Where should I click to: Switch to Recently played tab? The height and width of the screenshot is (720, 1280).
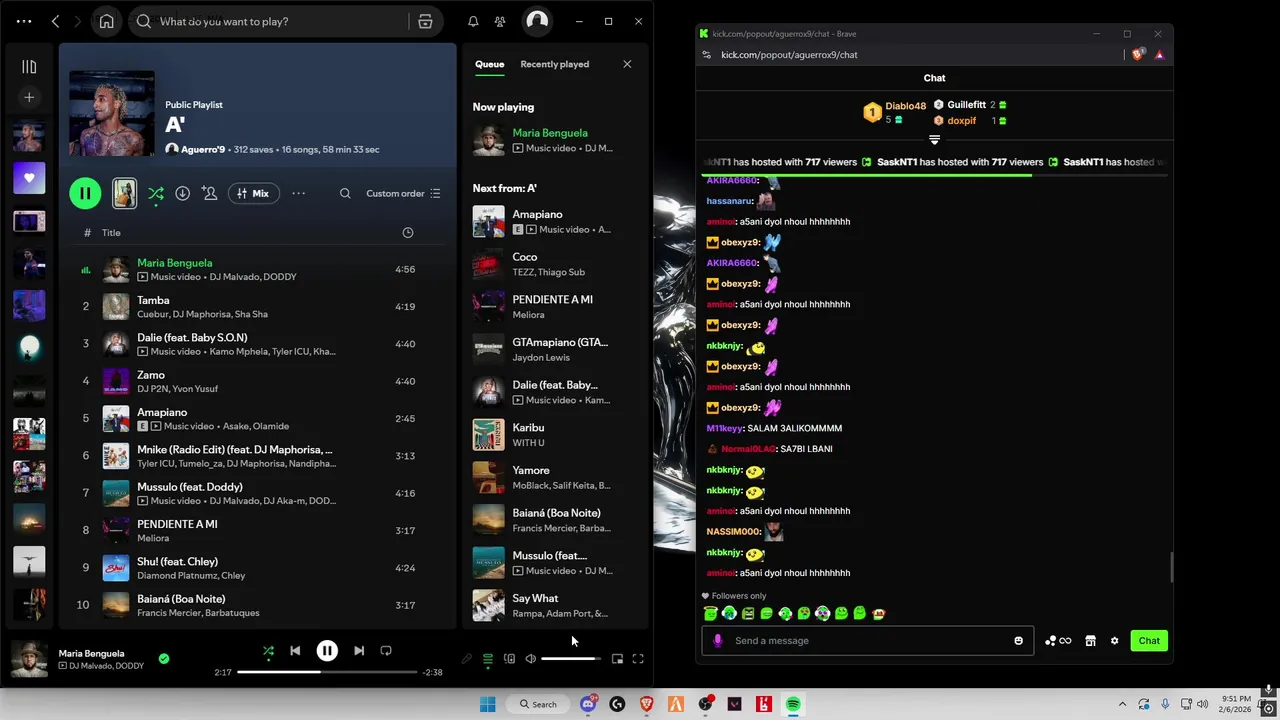[554, 64]
